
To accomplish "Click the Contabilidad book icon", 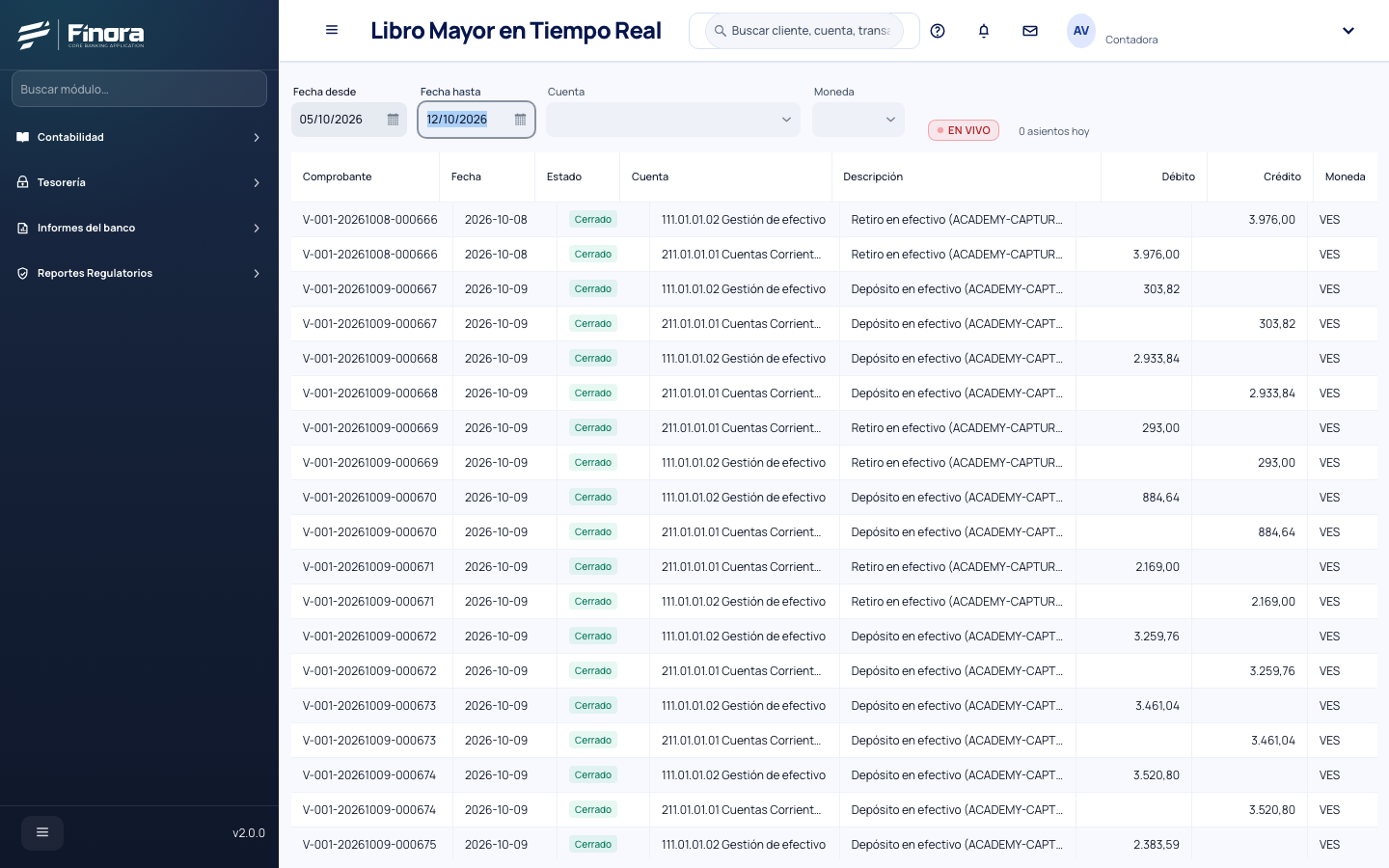I will [23, 137].
